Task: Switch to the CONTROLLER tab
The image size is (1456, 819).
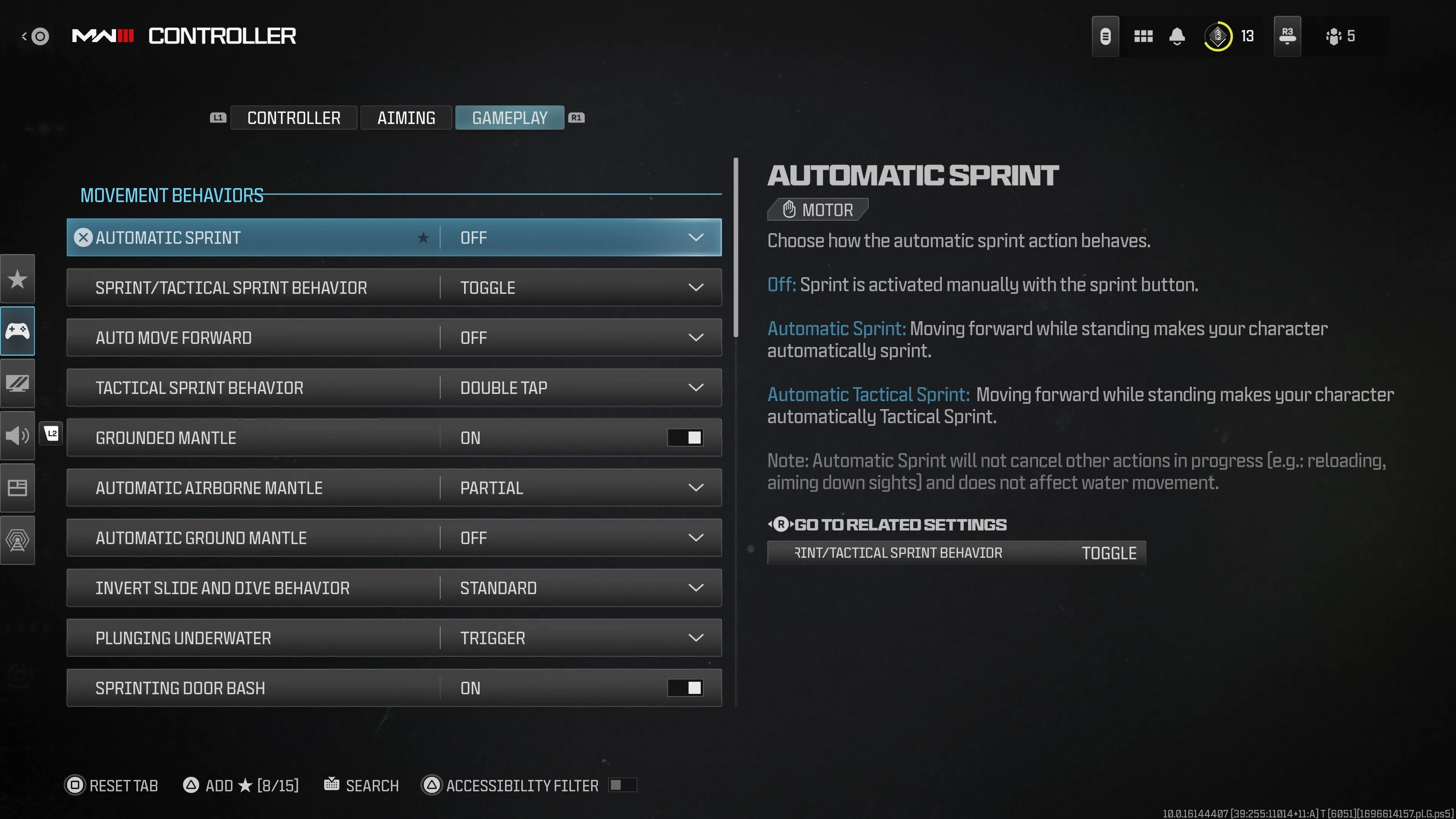Action: 293,117
